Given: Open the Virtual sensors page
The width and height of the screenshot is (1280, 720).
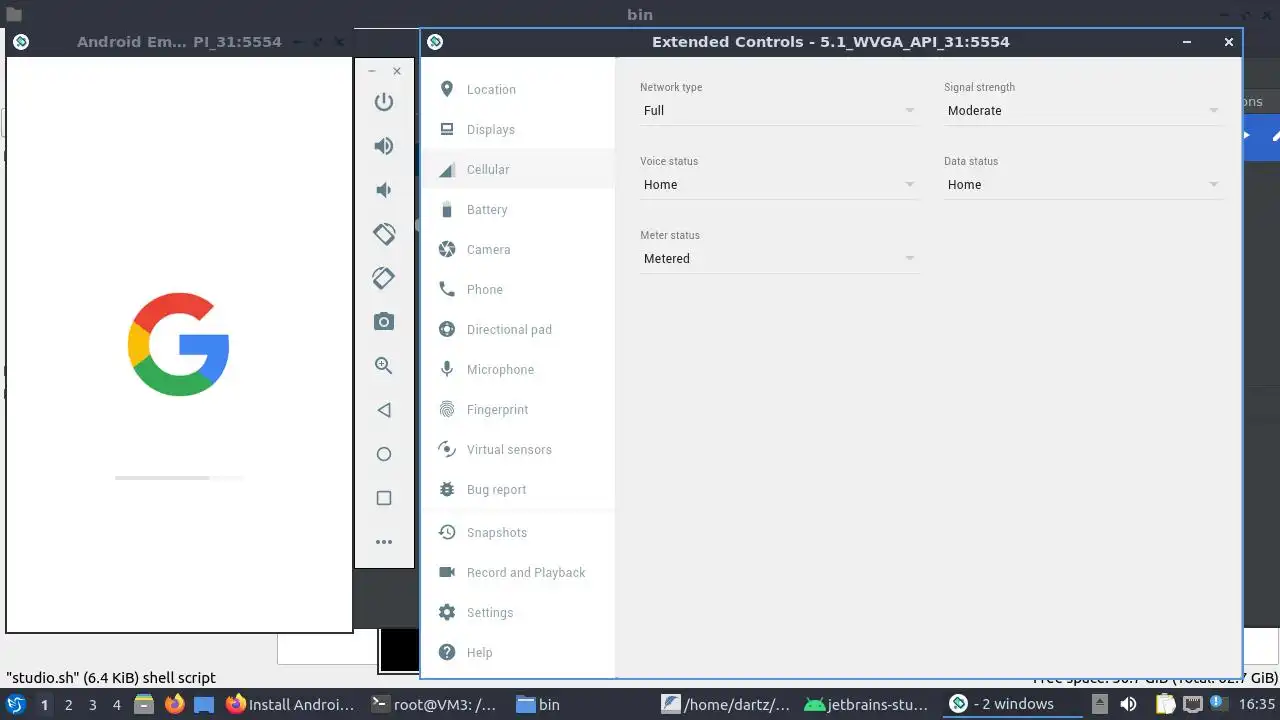Looking at the screenshot, I should [518, 449].
